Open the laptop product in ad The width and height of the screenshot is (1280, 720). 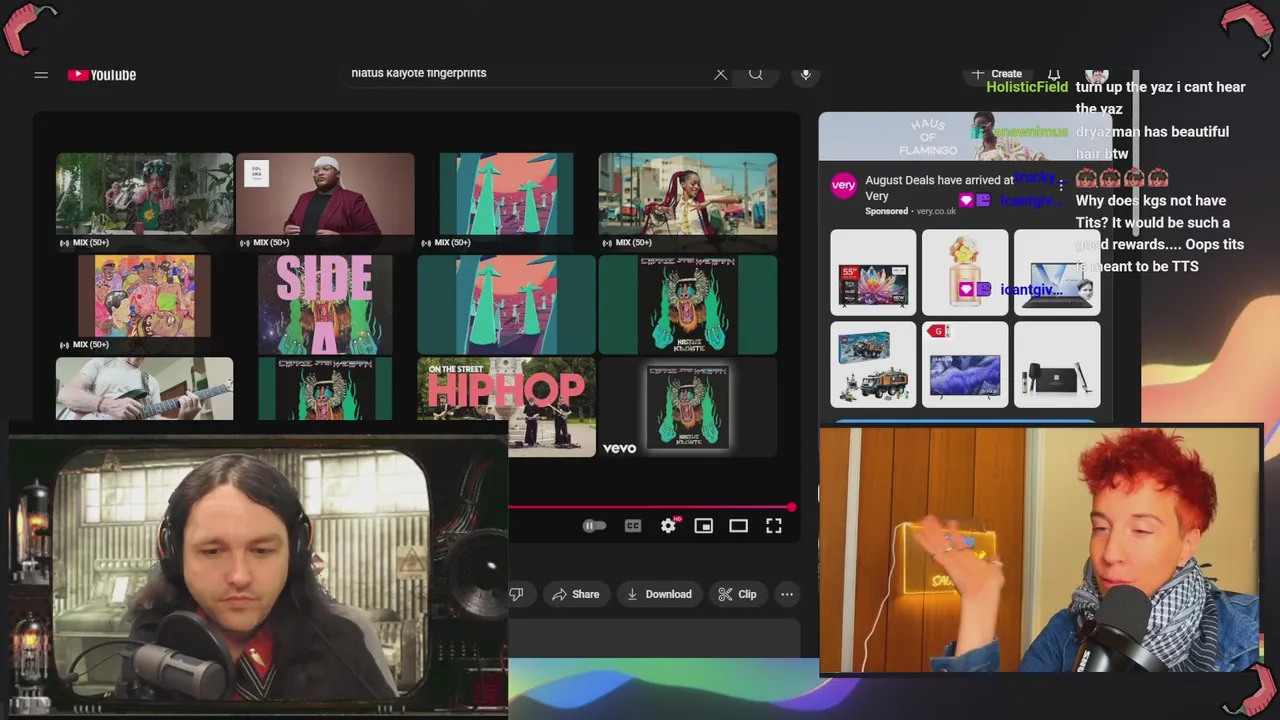pyautogui.click(x=1057, y=273)
